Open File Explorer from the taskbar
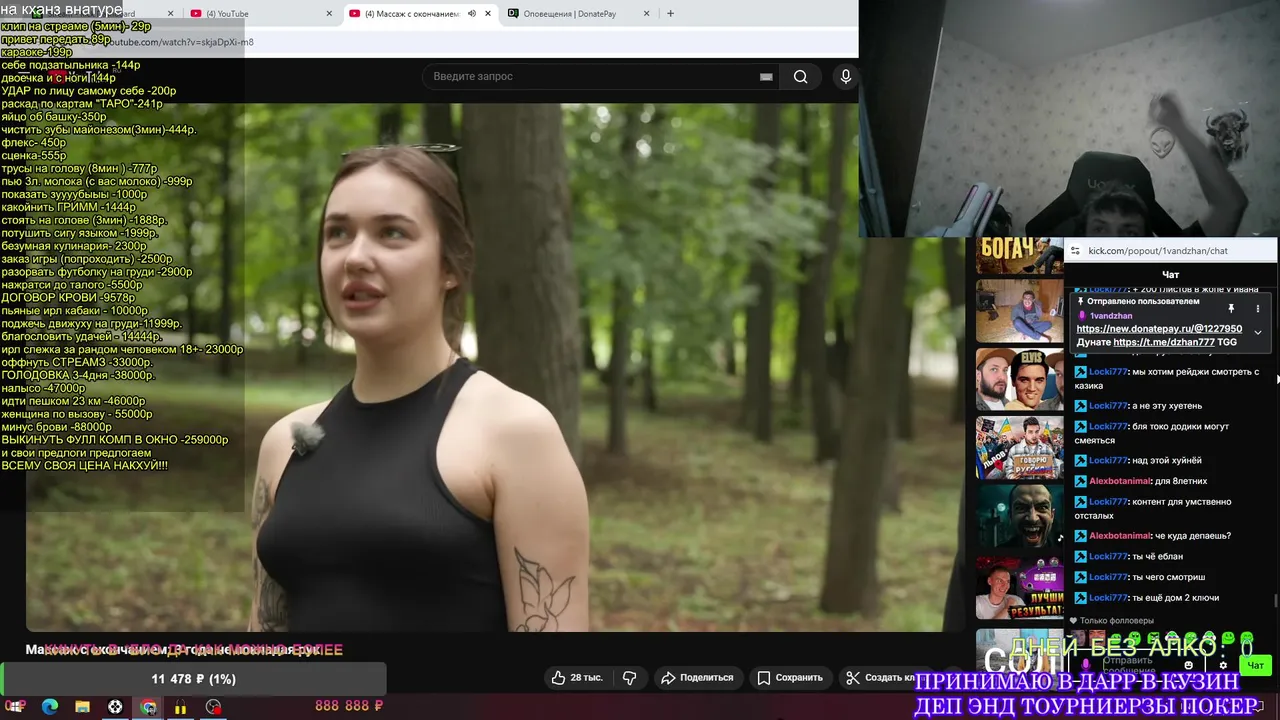Image resolution: width=1280 pixels, height=720 pixels. tap(82, 707)
